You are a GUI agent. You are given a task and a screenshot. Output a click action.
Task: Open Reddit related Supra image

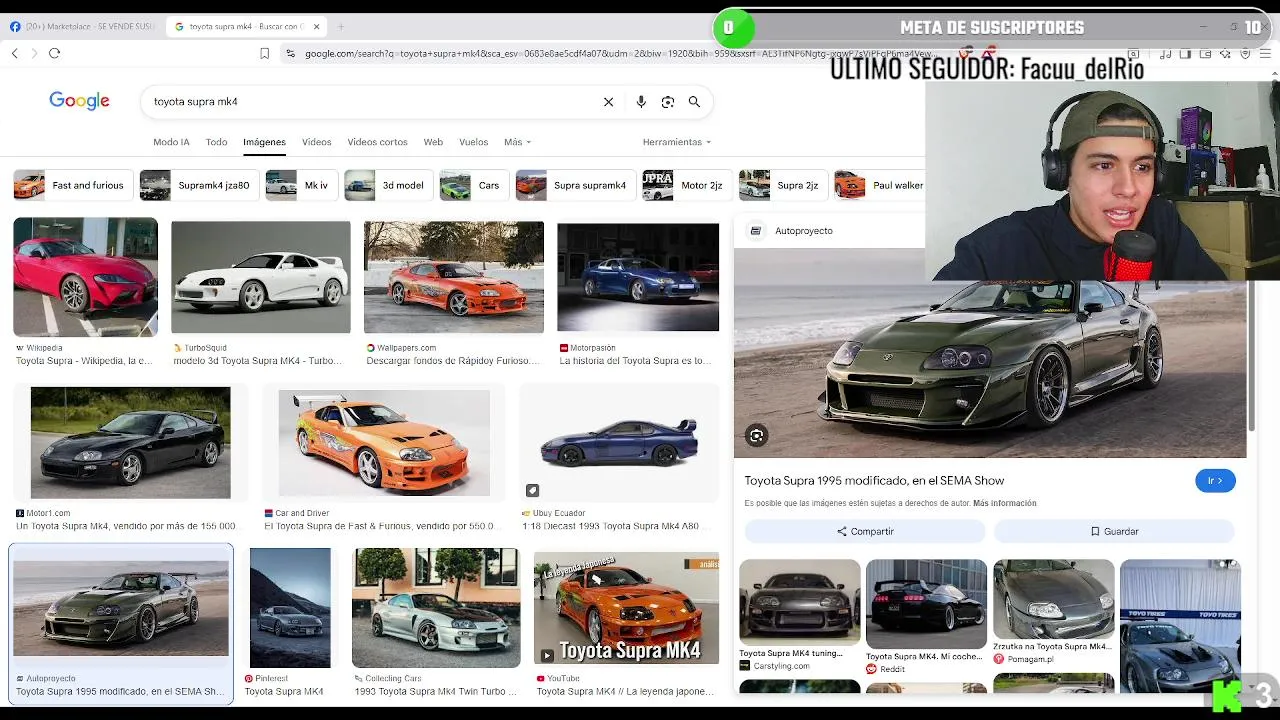point(926,603)
